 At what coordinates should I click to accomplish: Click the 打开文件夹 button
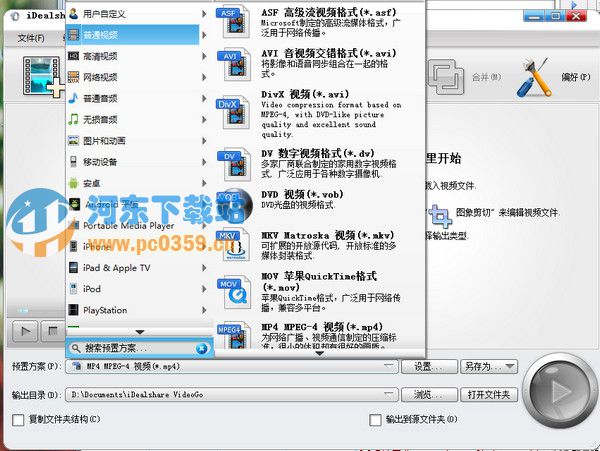pyautogui.click(x=489, y=394)
